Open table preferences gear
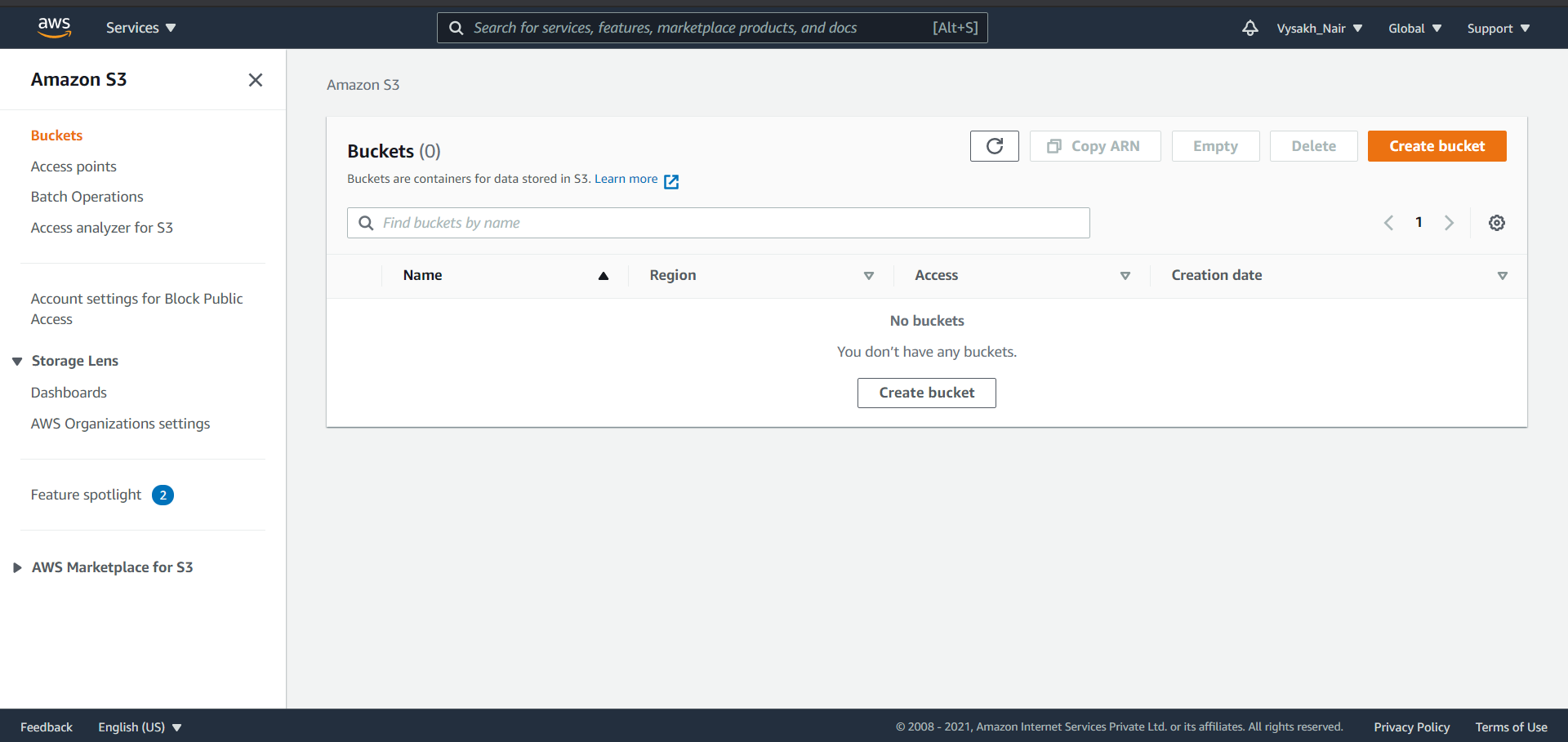1568x742 pixels. pyautogui.click(x=1496, y=223)
